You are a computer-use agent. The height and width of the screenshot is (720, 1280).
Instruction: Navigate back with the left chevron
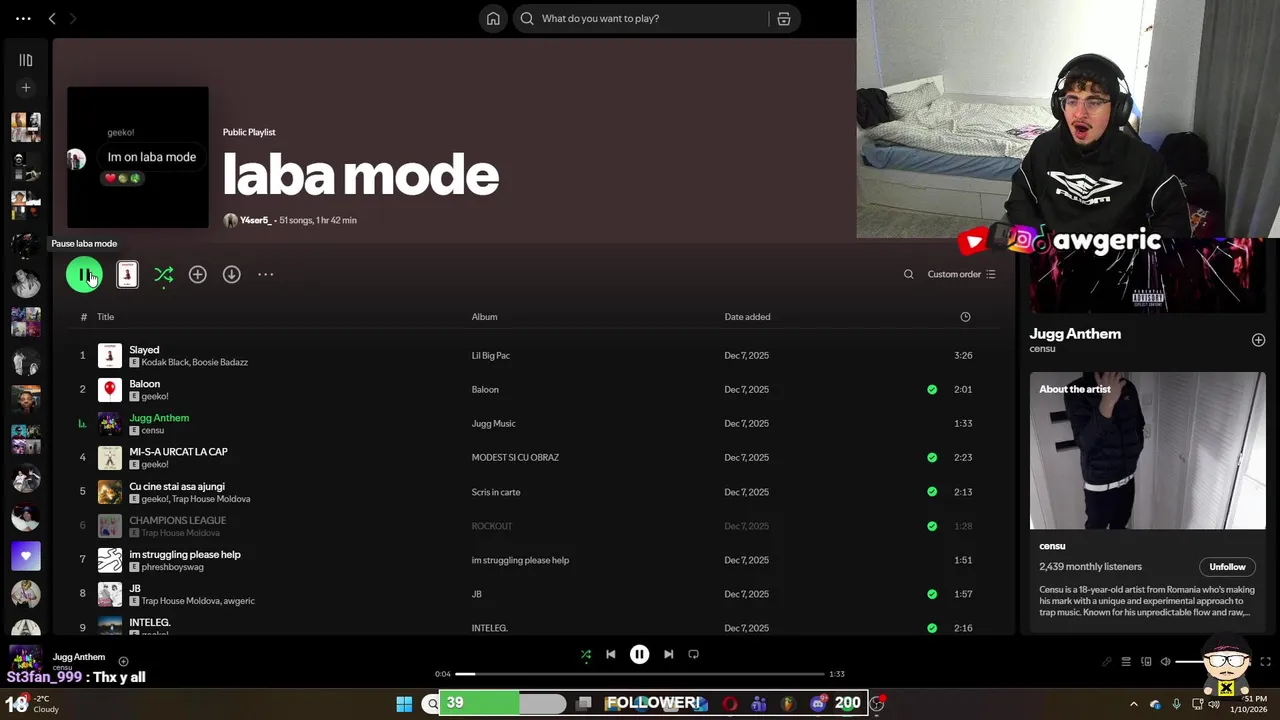52,18
